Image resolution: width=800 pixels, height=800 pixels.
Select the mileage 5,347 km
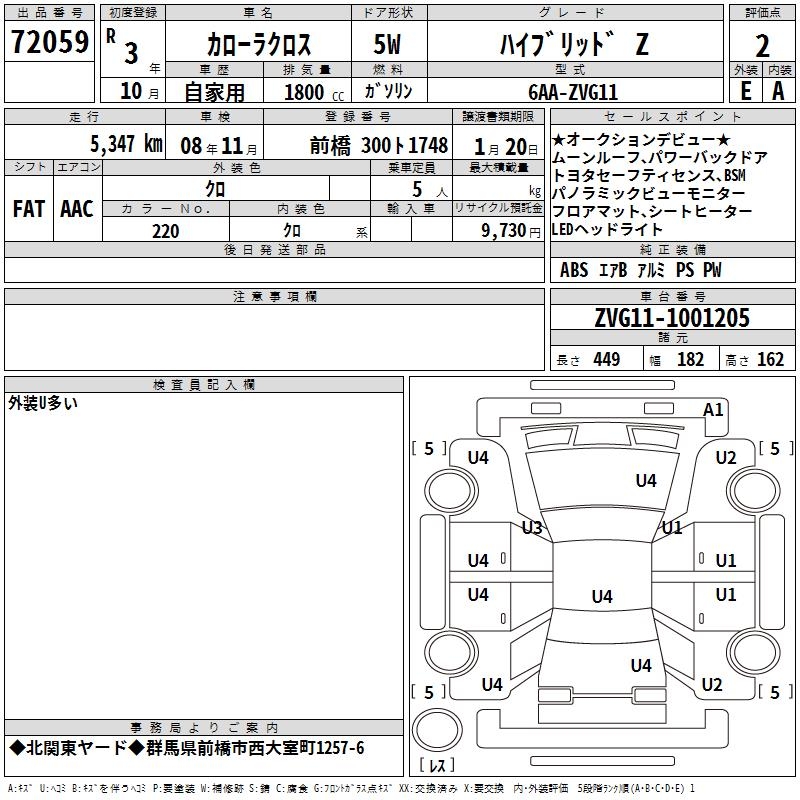[x=126, y=144]
